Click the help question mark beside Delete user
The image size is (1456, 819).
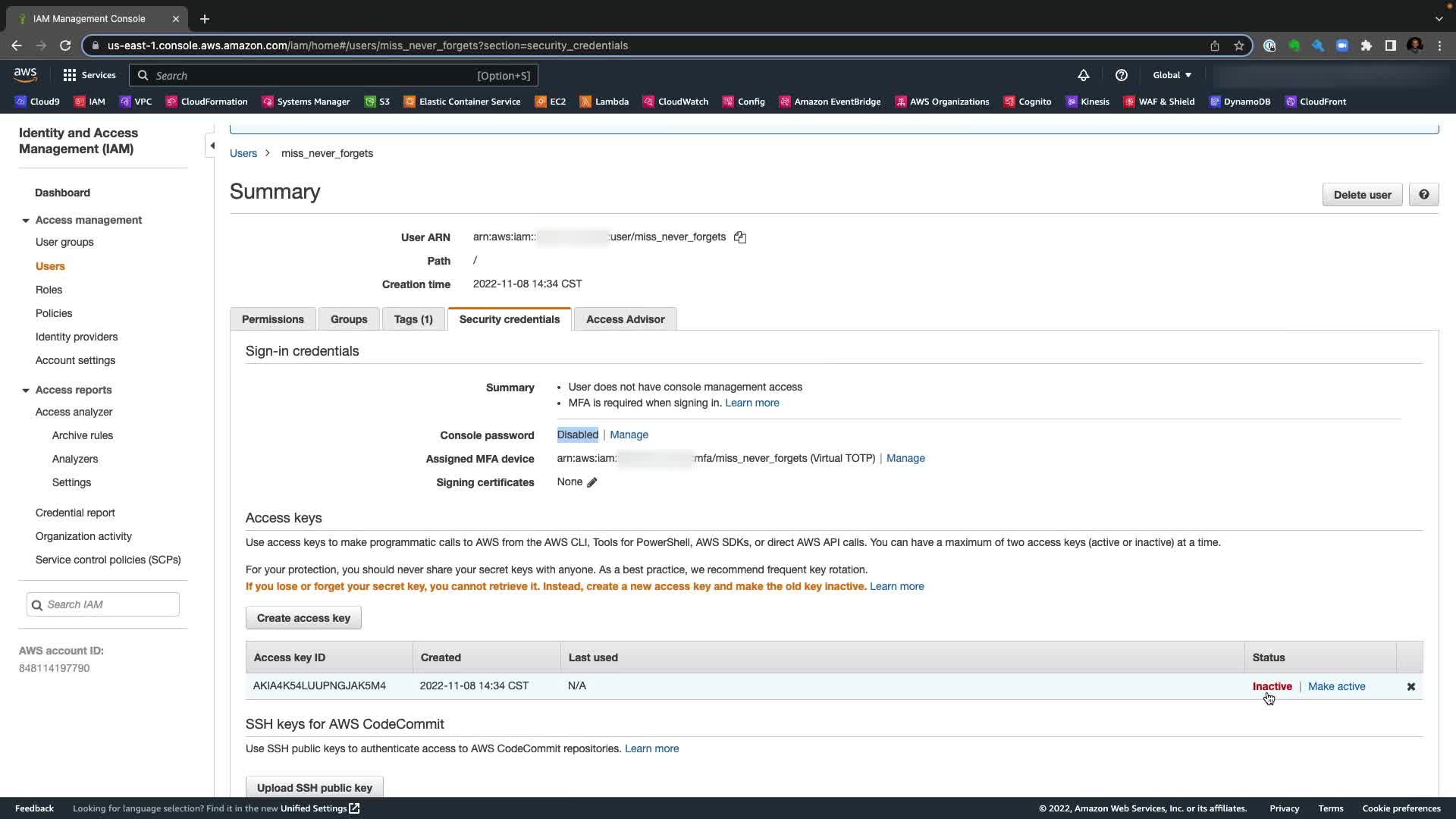[x=1423, y=195]
